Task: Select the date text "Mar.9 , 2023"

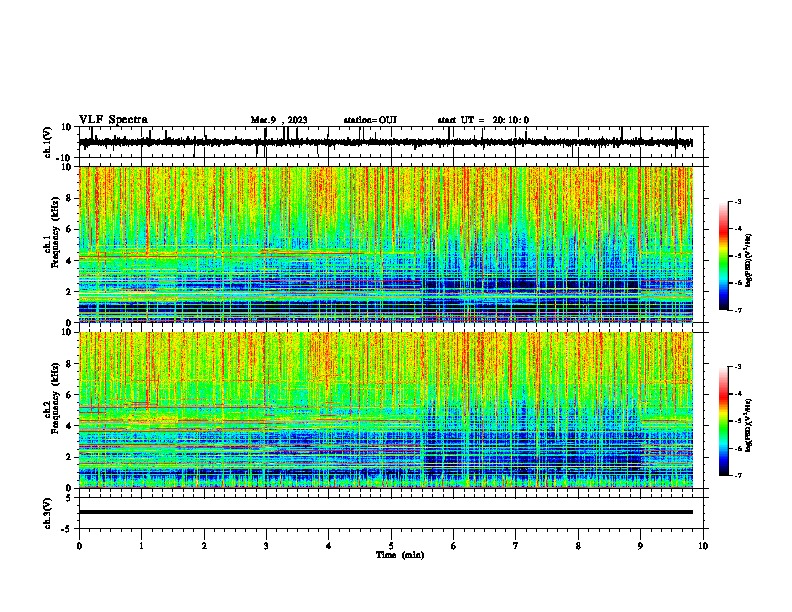Action: (279, 120)
